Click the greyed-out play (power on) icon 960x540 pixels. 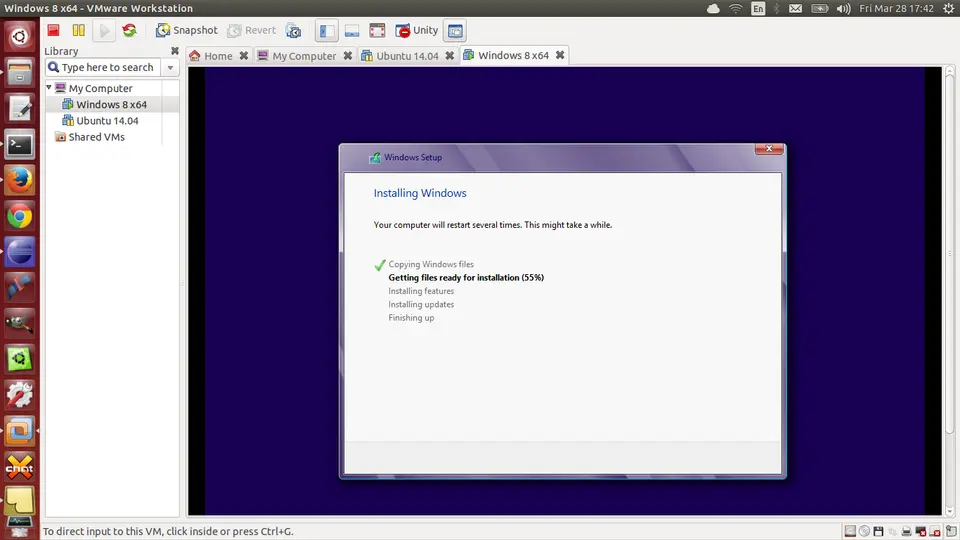[104, 30]
